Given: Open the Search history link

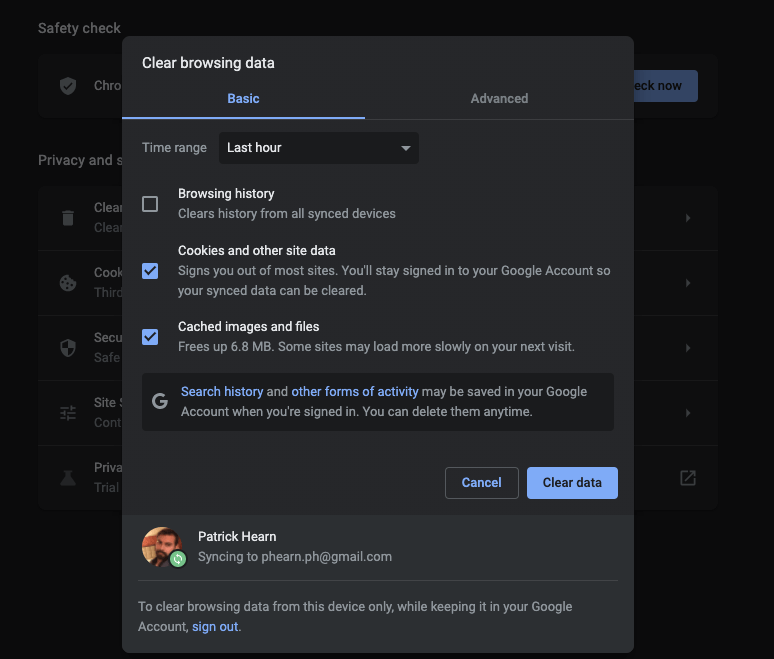Looking at the screenshot, I should [222, 392].
